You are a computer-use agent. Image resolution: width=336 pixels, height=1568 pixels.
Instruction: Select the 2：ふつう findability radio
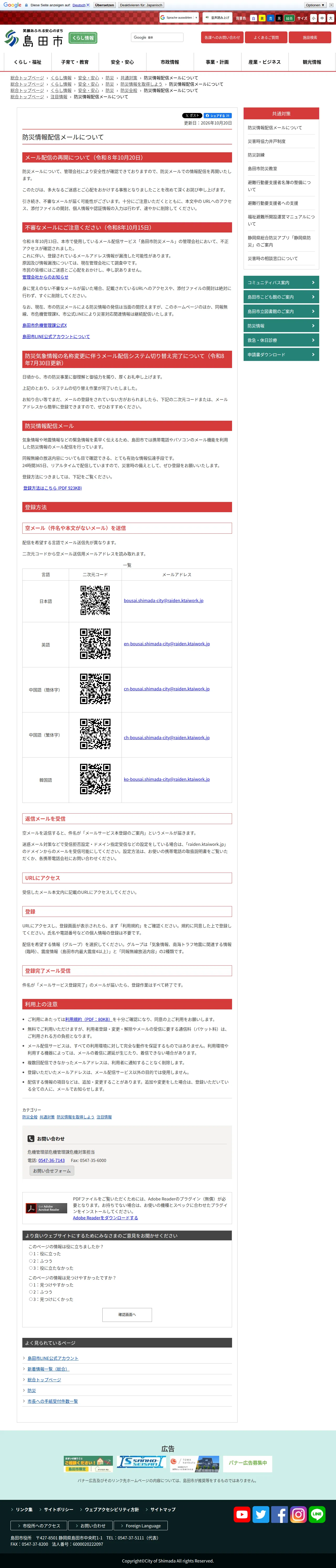[30, 1292]
